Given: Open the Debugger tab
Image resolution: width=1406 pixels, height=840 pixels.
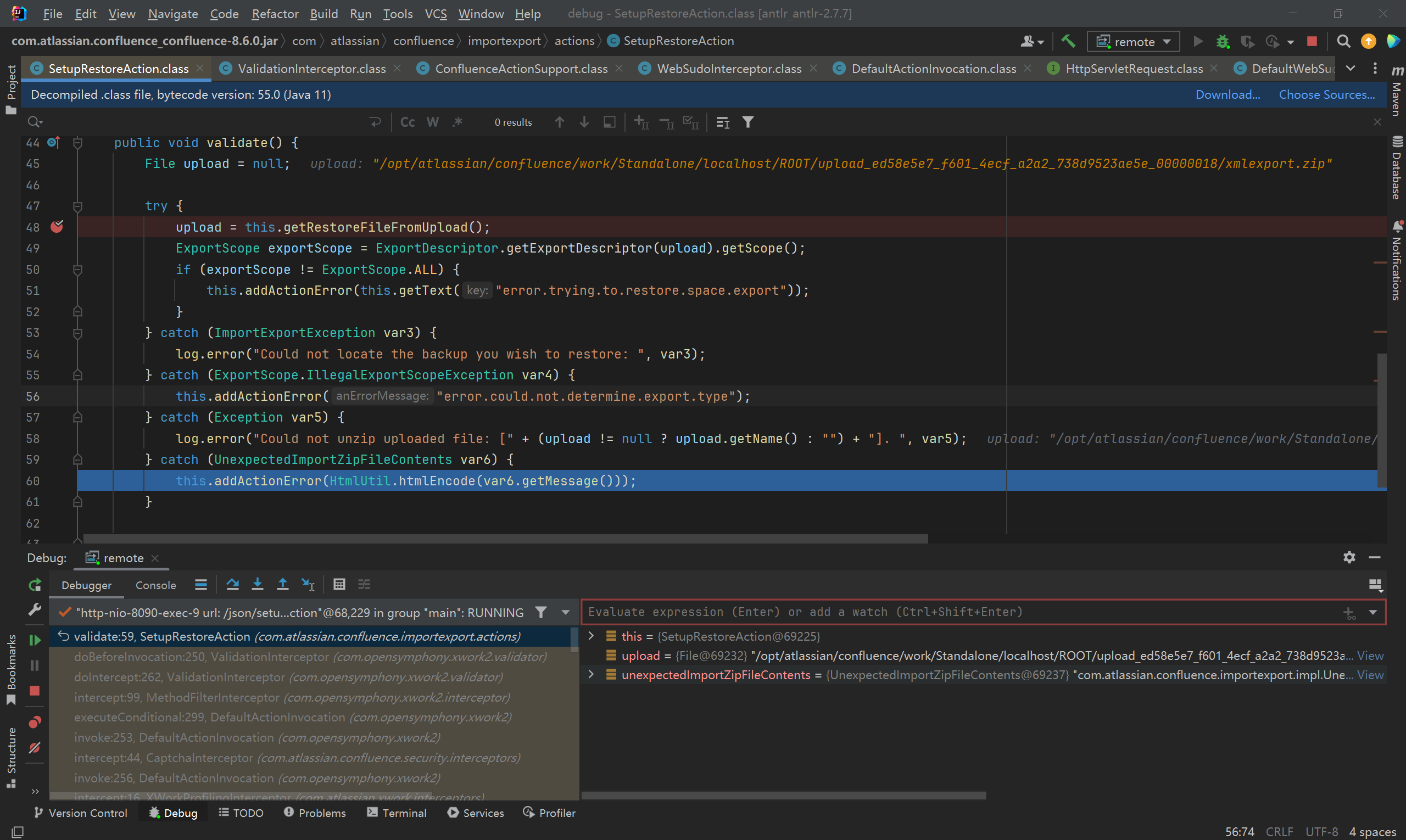Looking at the screenshot, I should (x=86, y=585).
